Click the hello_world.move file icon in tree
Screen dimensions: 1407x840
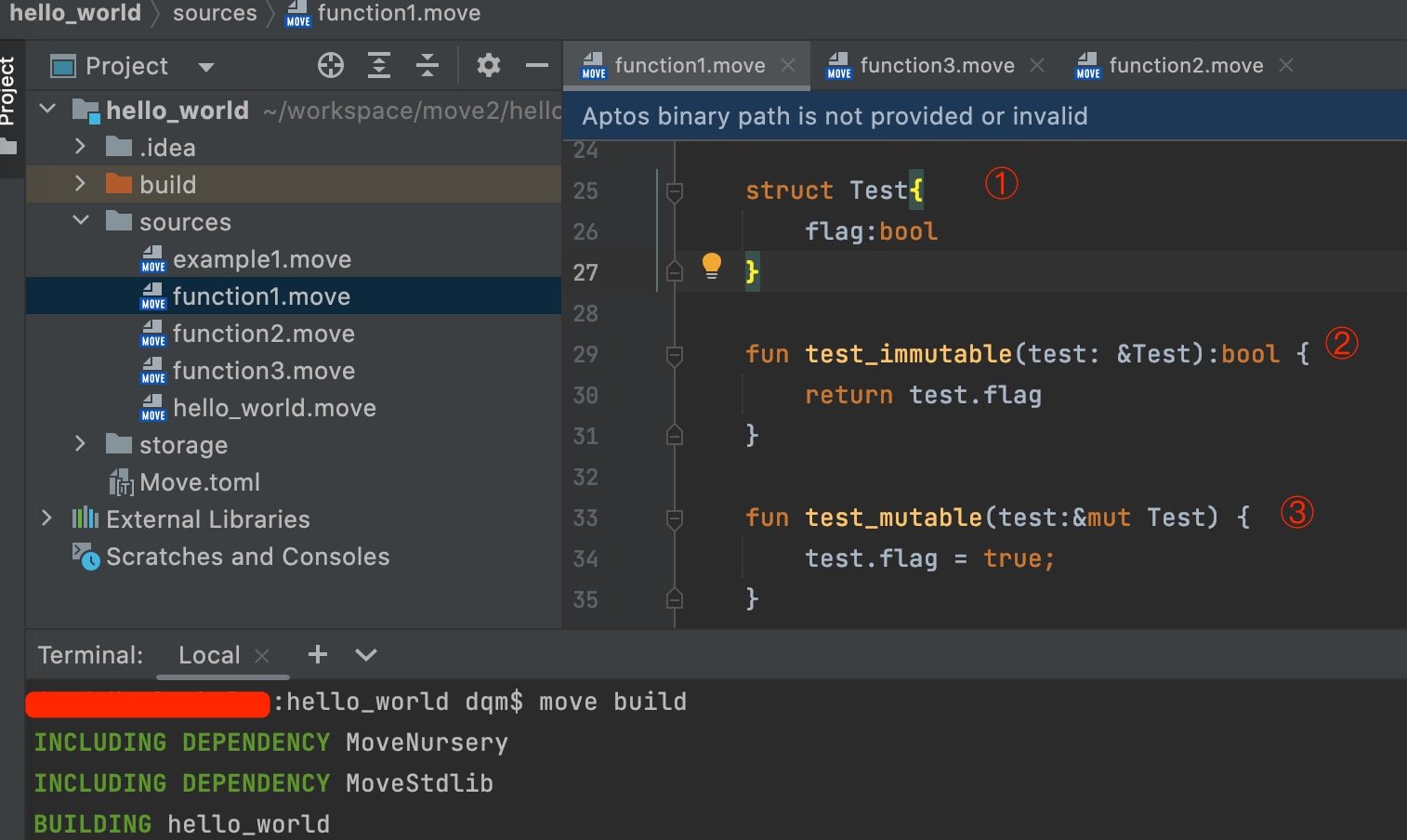click(152, 408)
